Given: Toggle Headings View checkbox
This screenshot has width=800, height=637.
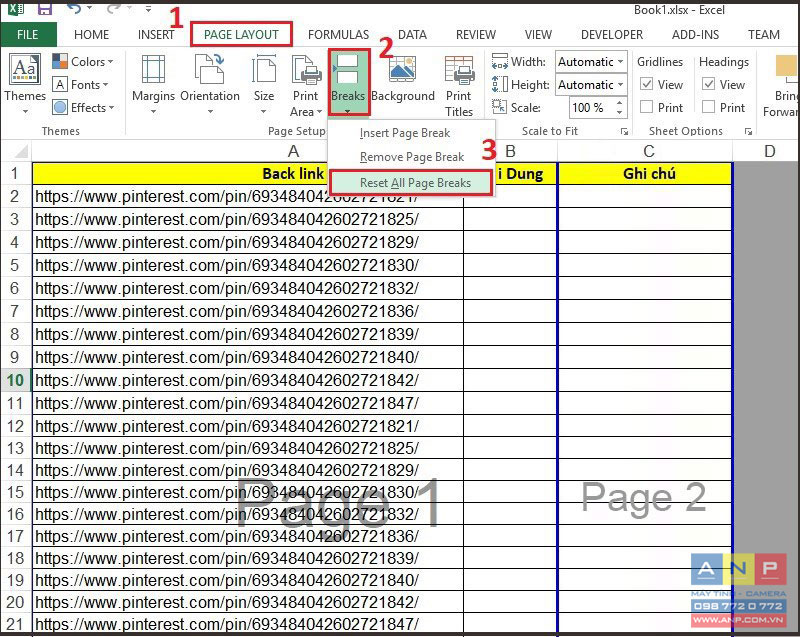Looking at the screenshot, I should [709, 84].
